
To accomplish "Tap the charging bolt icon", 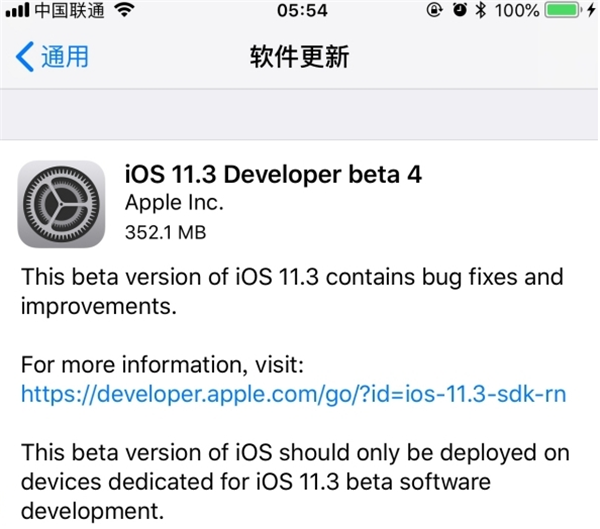I will tap(591, 11).
